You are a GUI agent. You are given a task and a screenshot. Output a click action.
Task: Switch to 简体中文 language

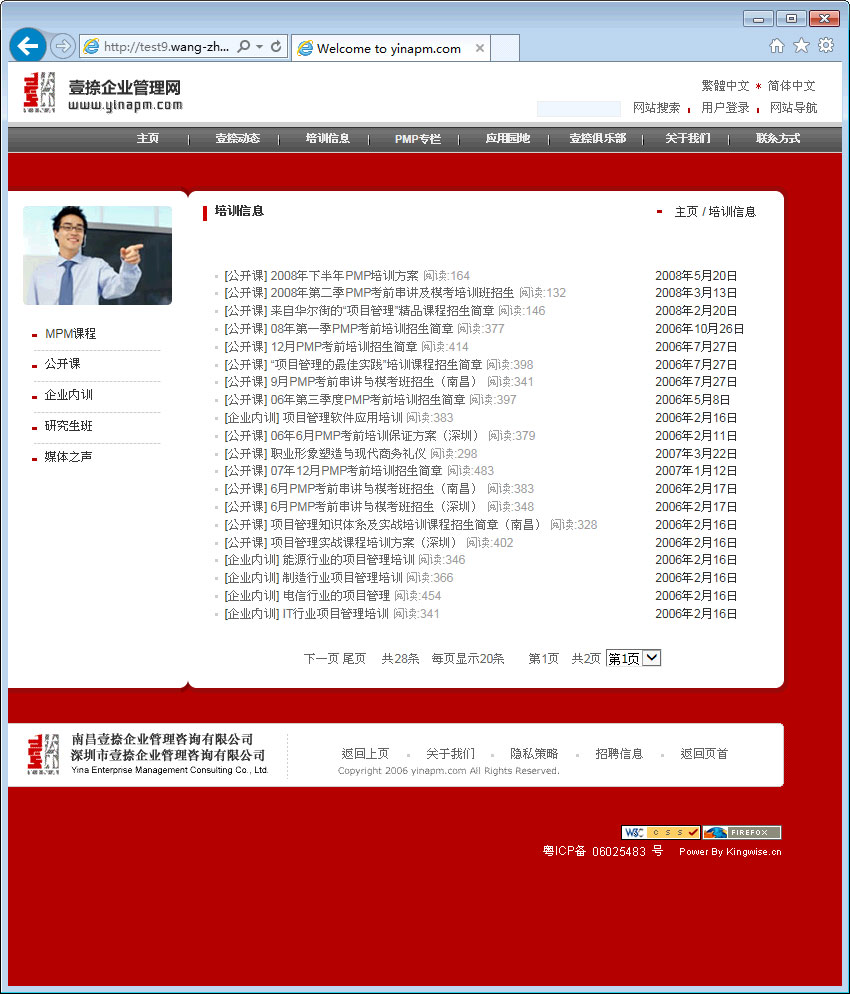(791, 86)
